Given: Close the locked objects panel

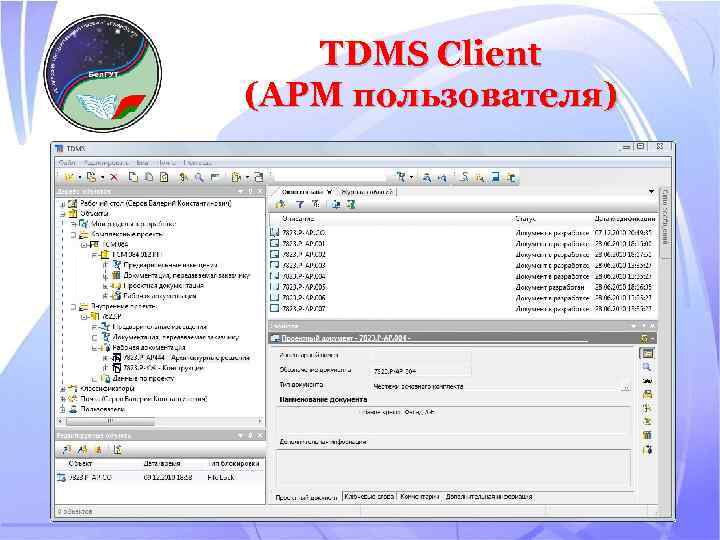Looking at the screenshot, I should [260, 435].
